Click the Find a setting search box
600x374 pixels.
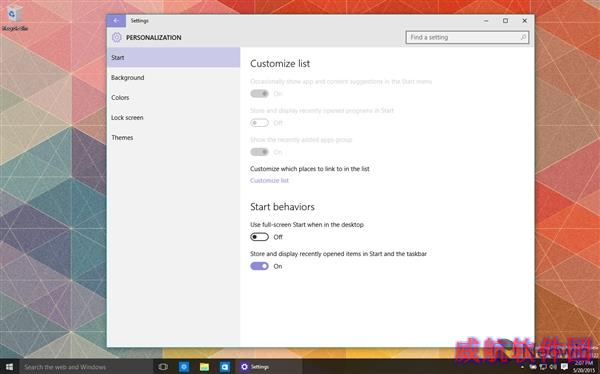point(467,37)
